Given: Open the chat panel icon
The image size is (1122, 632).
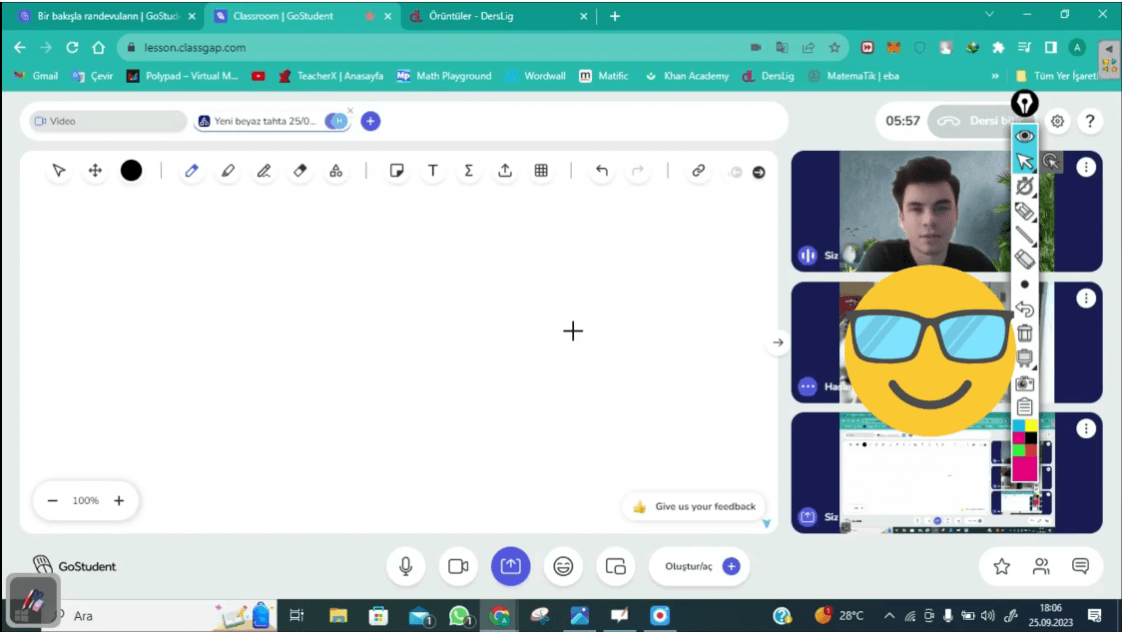Looking at the screenshot, I should point(1080,566).
